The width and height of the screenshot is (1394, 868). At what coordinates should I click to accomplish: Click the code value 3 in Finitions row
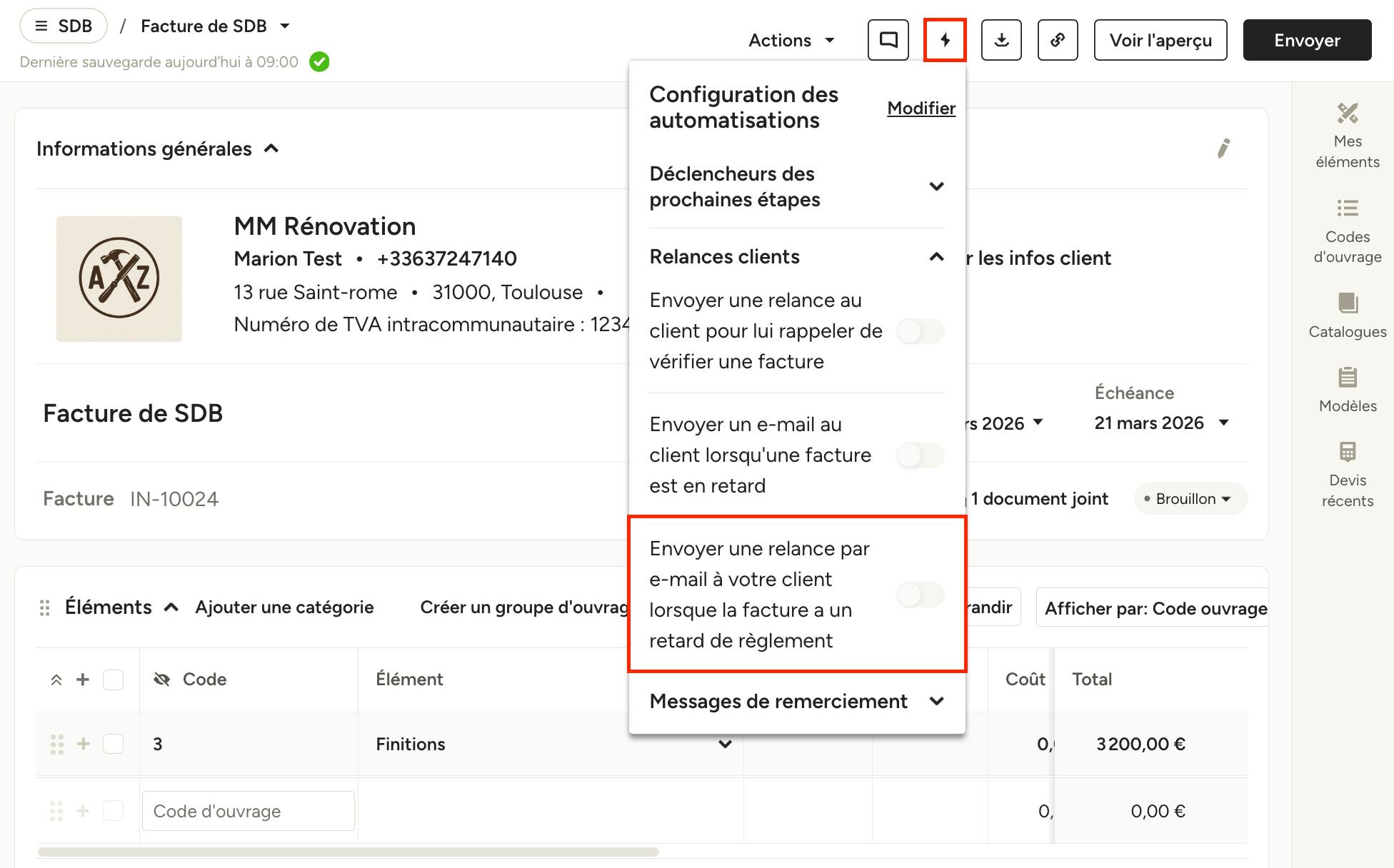coord(158,745)
